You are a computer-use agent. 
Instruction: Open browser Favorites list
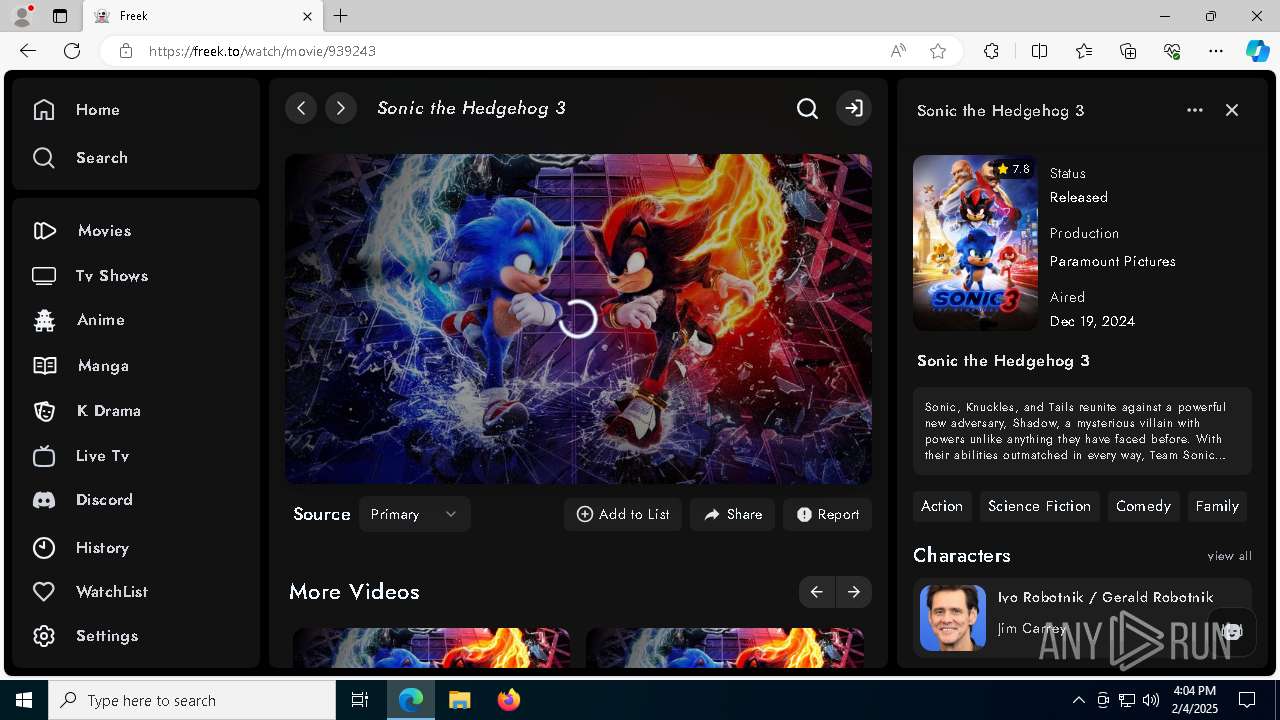tap(1084, 51)
